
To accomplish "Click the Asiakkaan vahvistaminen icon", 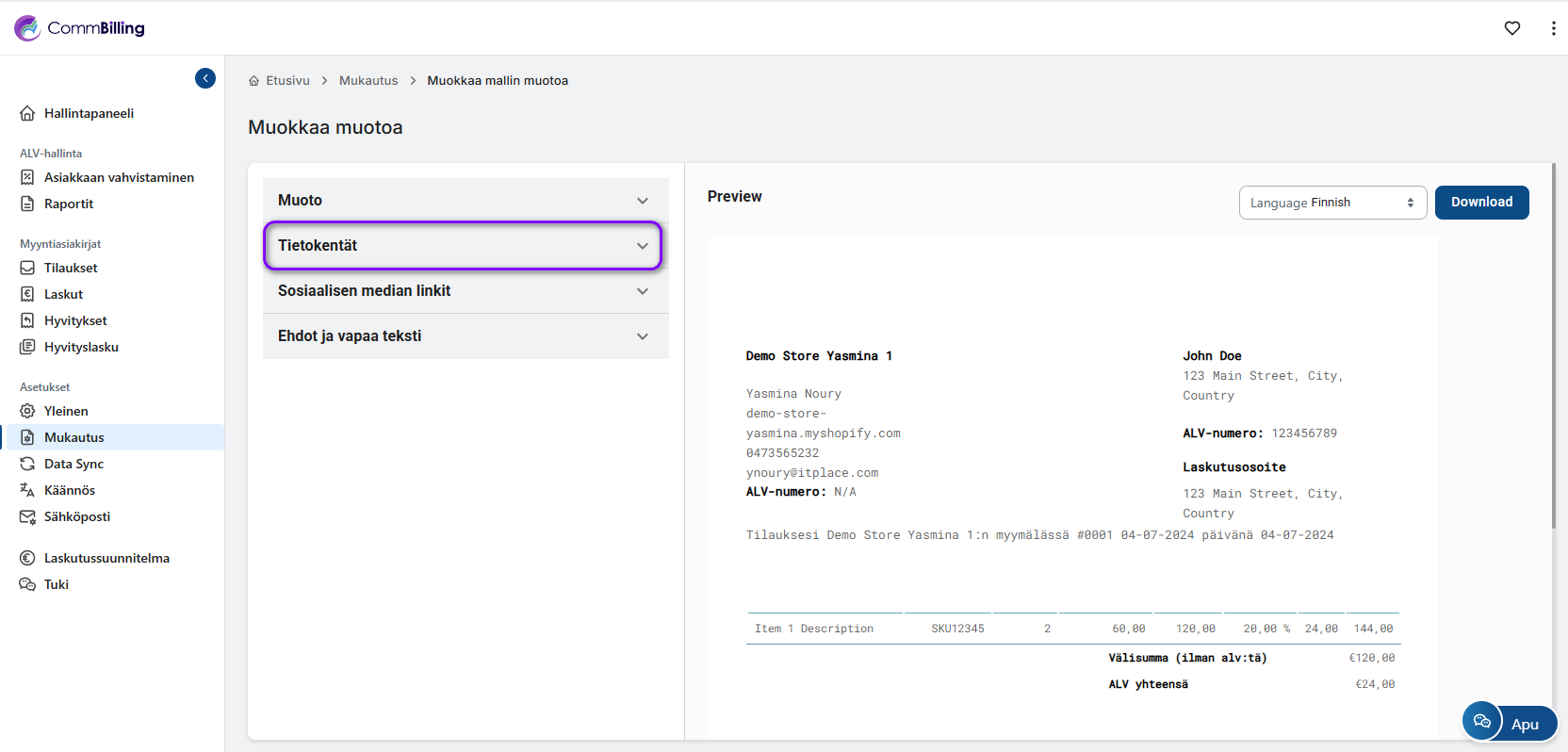I will point(27,177).
